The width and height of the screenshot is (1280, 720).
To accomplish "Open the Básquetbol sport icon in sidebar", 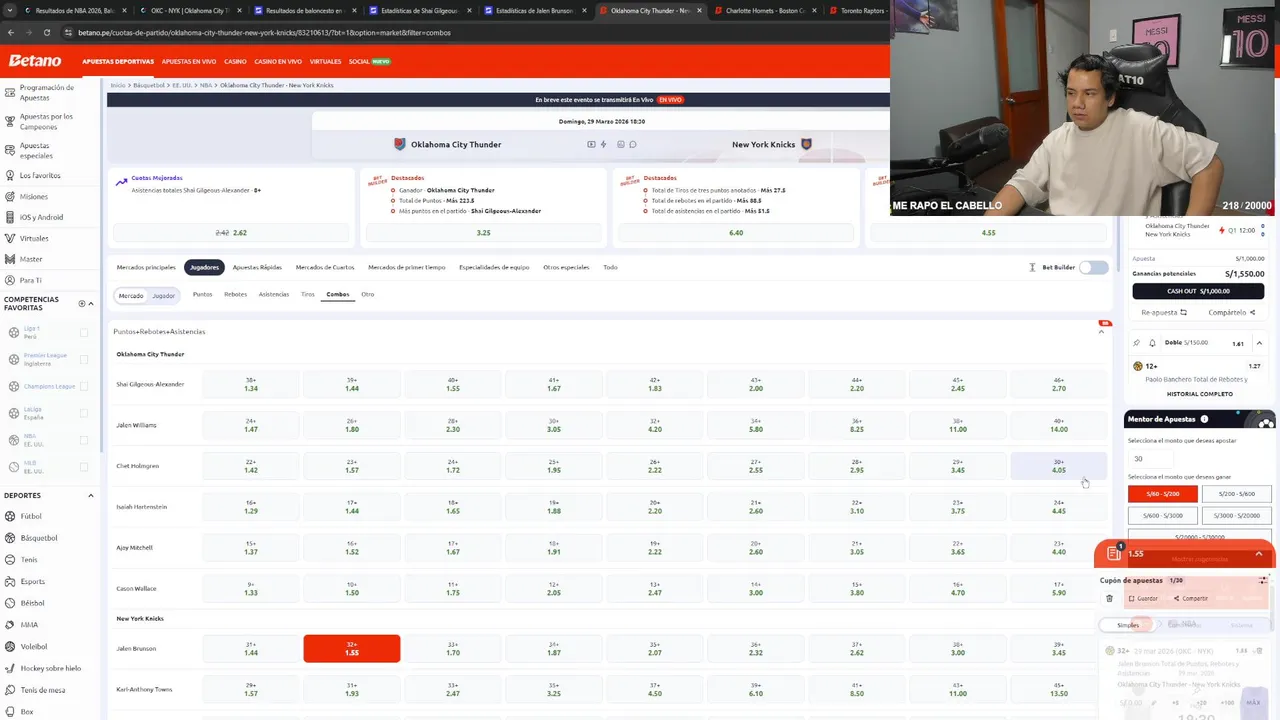I will (10, 538).
